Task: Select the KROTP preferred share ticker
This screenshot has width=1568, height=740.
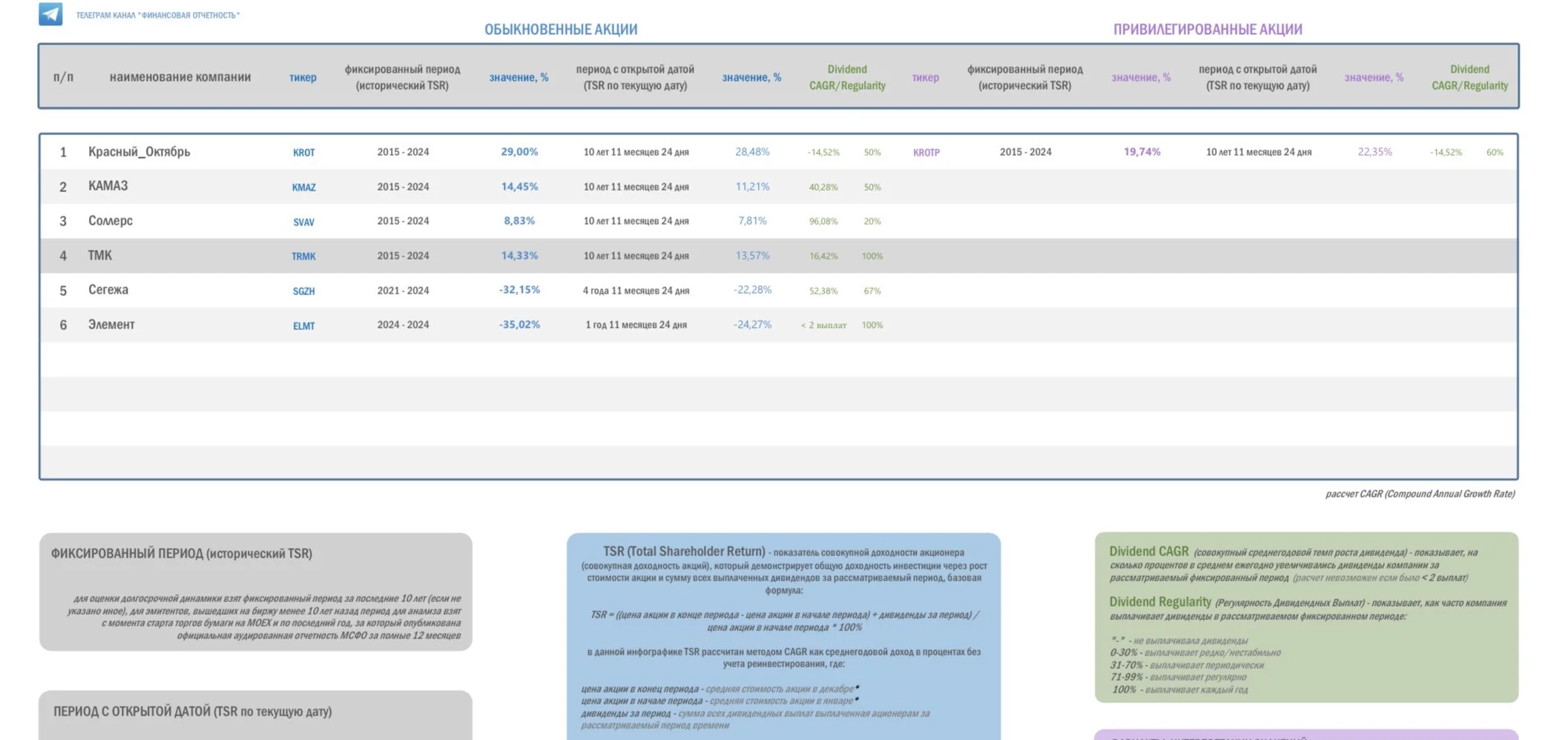Action: click(x=926, y=153)
